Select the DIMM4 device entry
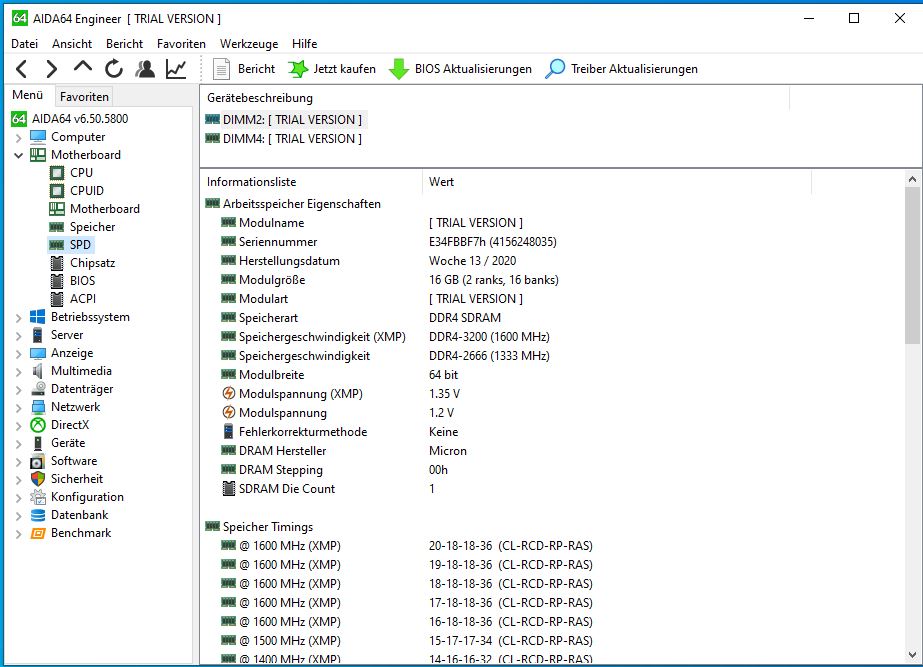The image size is (923, 667). 284,139
